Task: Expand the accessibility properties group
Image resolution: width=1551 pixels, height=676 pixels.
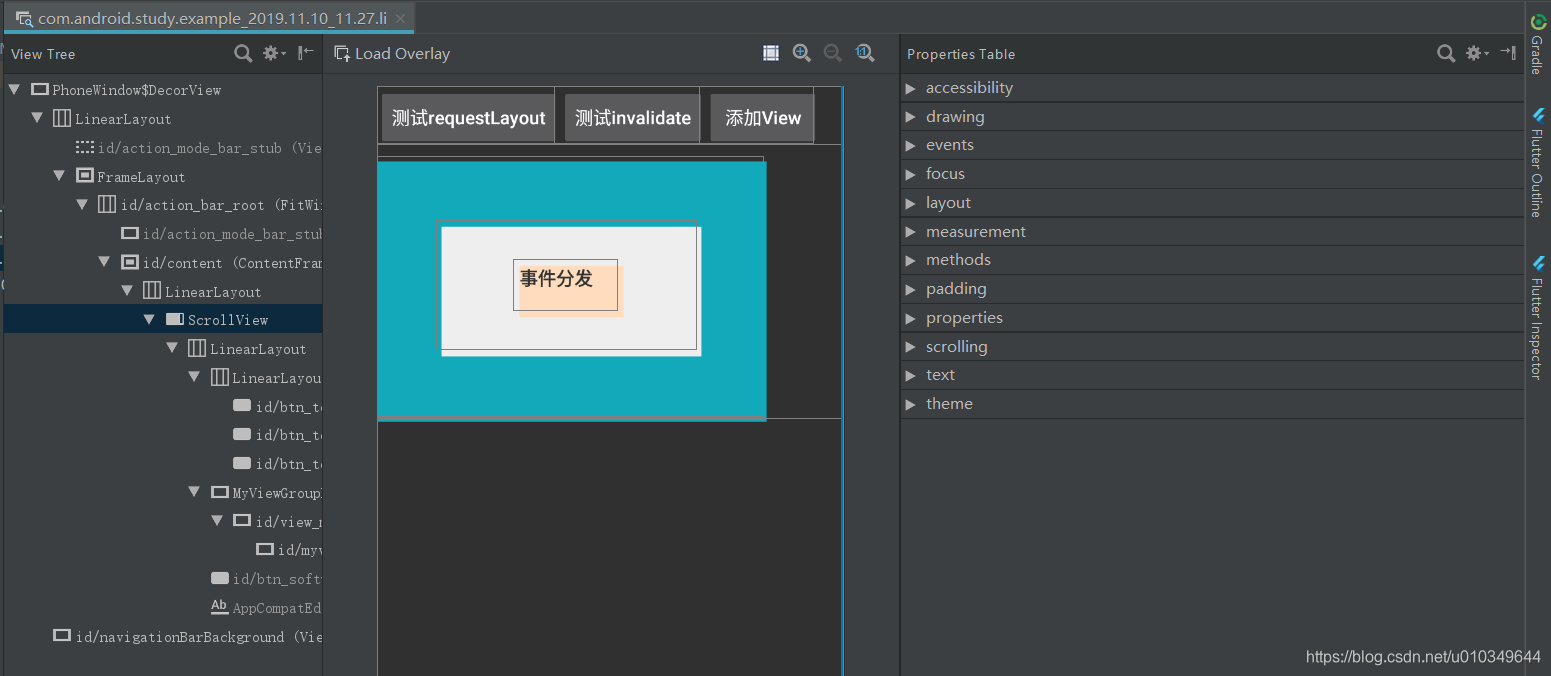Action: pyautogui.click(x=910, y=88)
